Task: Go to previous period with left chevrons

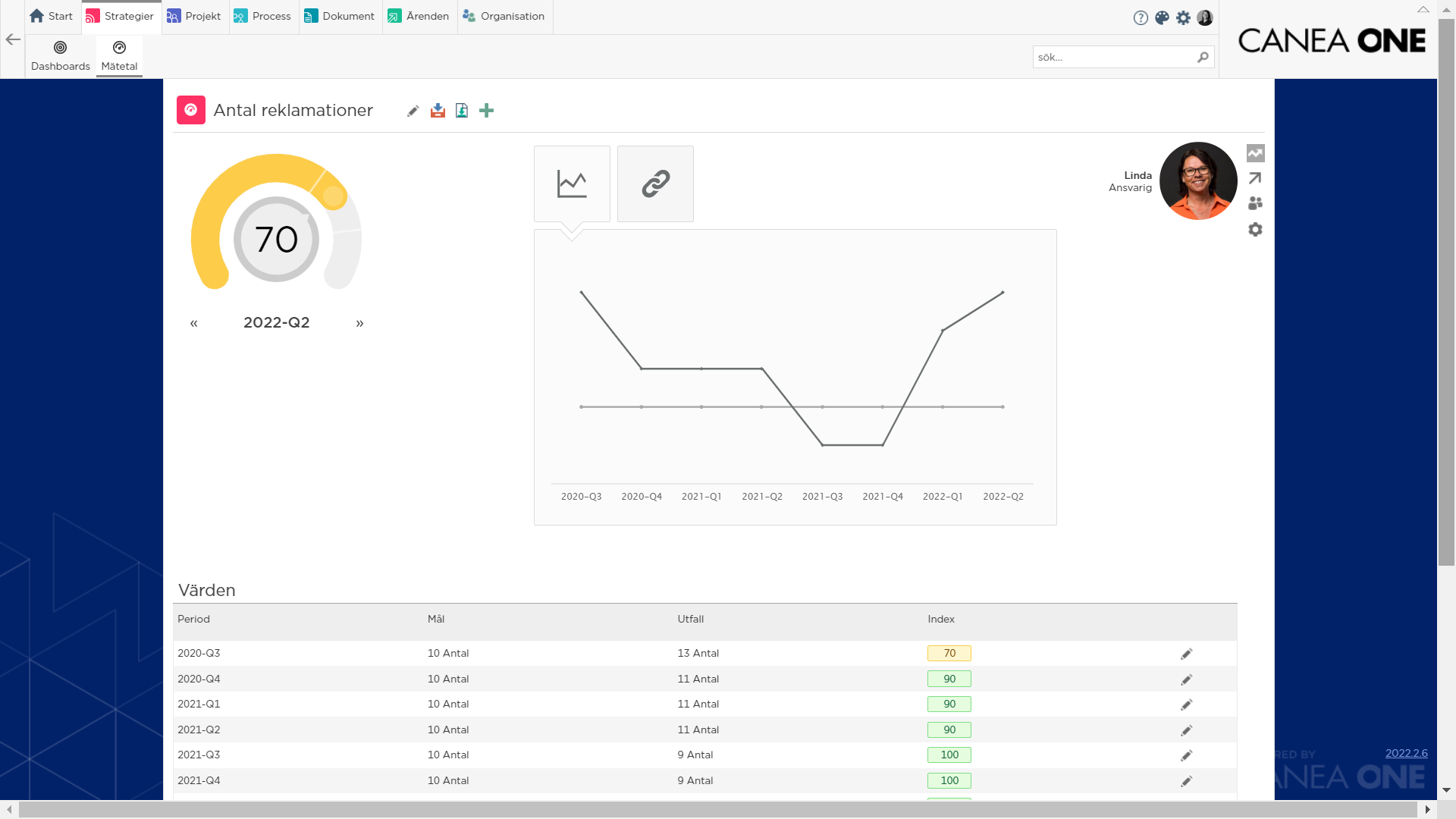Action: click(194, 323)
